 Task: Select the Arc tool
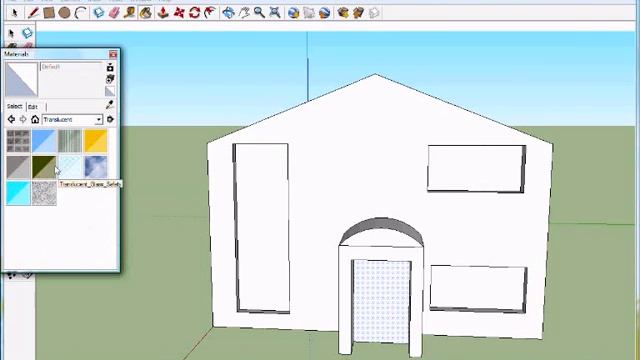[x=81, y=13]
